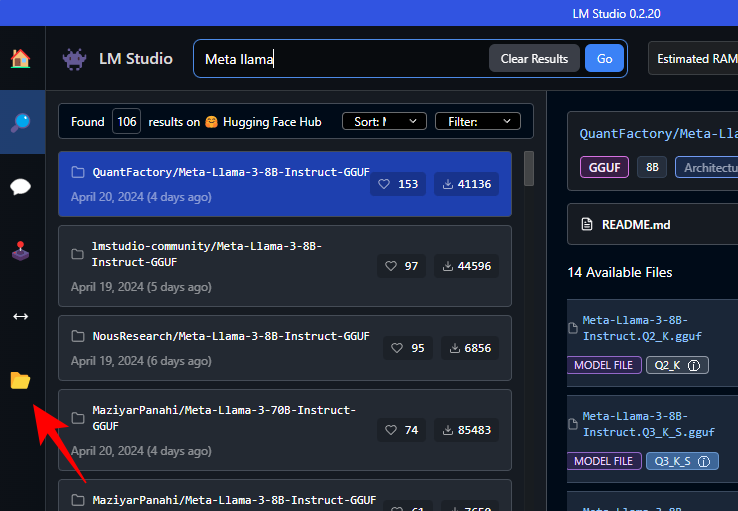
Task: Click heart likes badge showing 97
Action: click(x=401, y=266)
